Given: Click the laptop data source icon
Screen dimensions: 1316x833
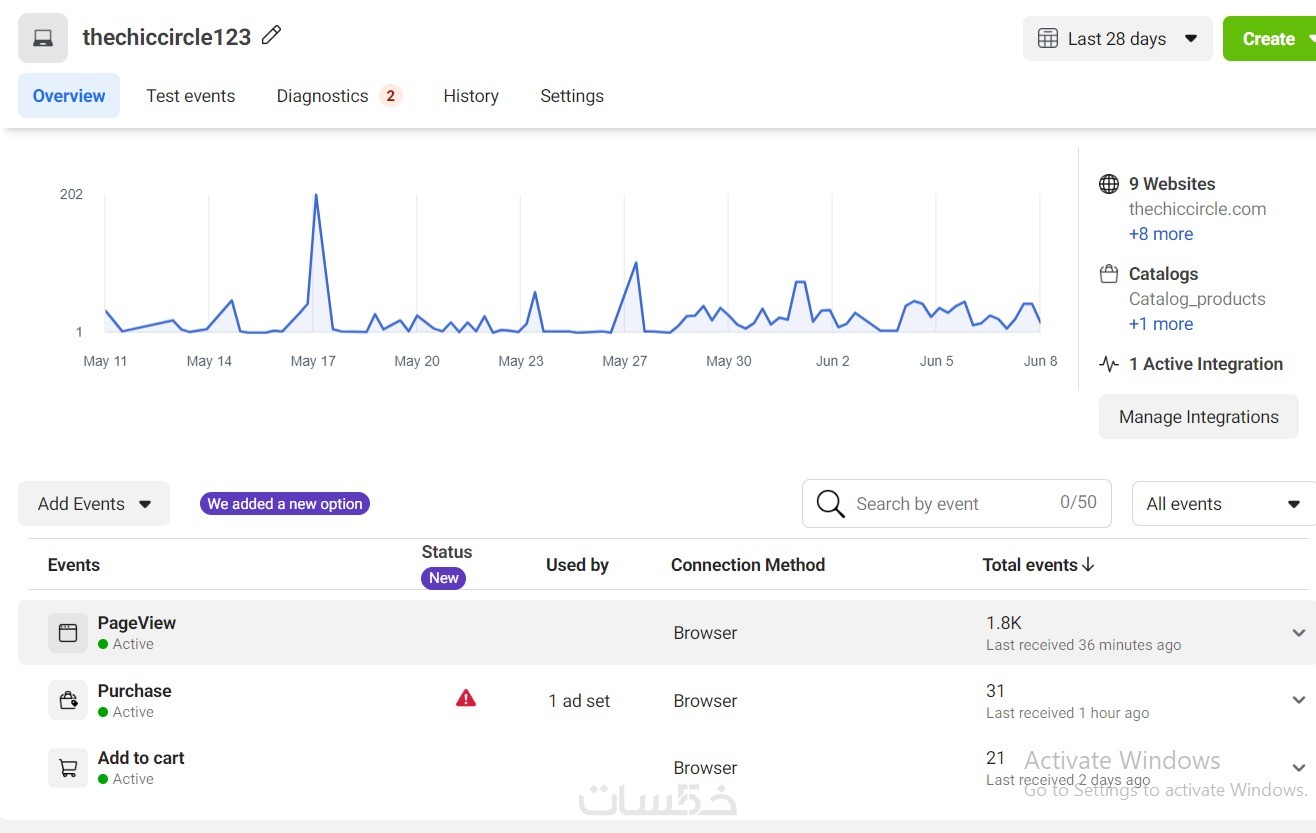Looking at the screenshot, I should (43, 38).
